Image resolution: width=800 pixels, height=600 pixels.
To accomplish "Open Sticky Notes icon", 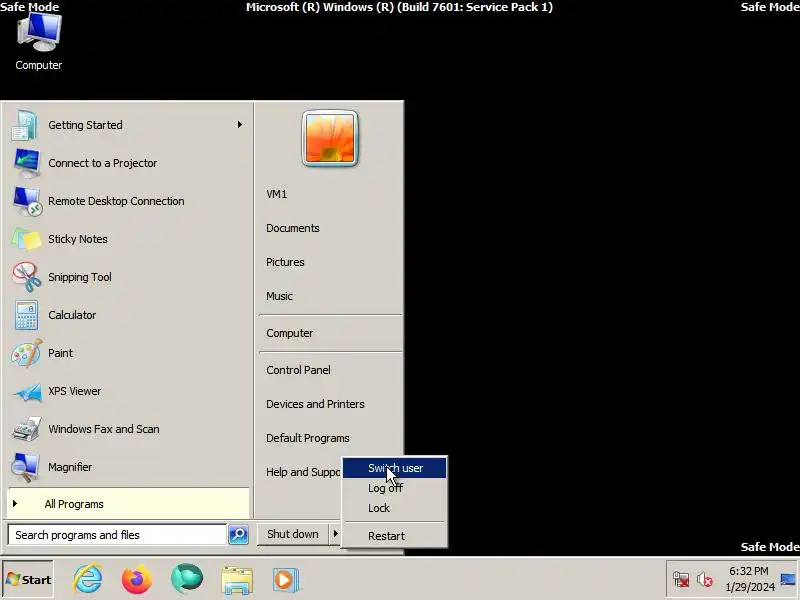I will click(27, 239).
